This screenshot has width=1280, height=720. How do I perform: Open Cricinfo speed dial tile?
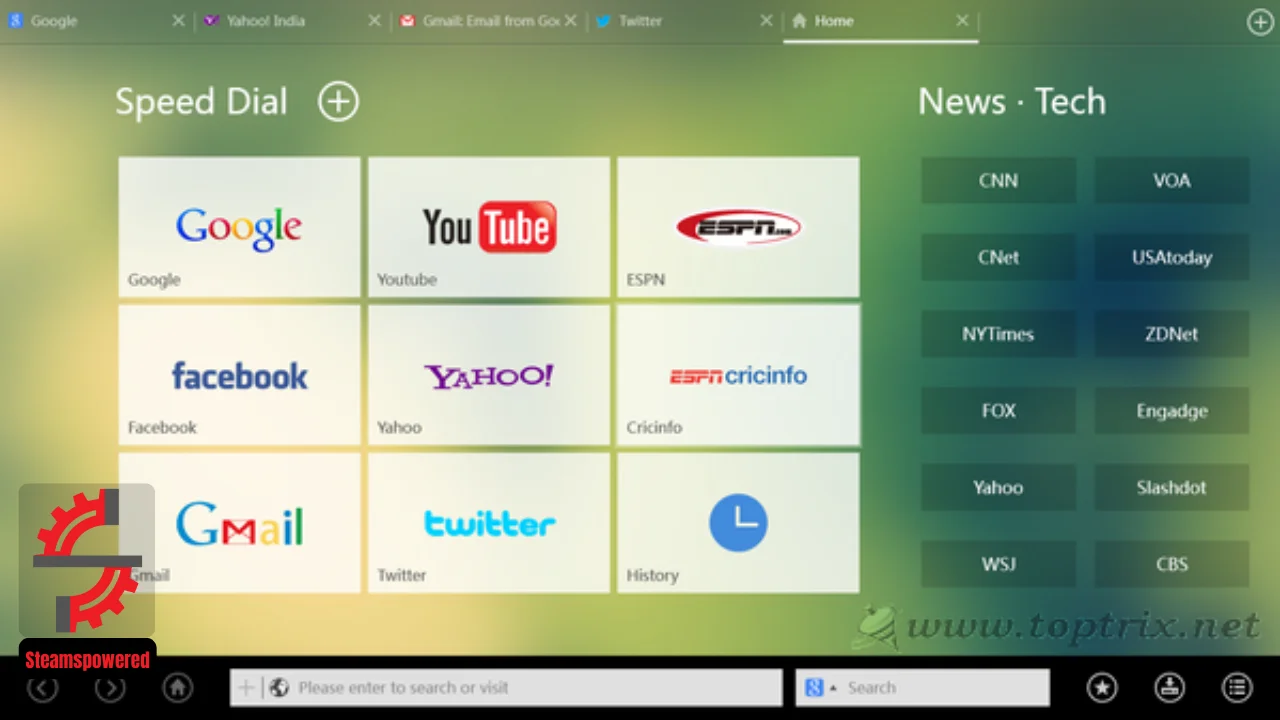(738, 375)
